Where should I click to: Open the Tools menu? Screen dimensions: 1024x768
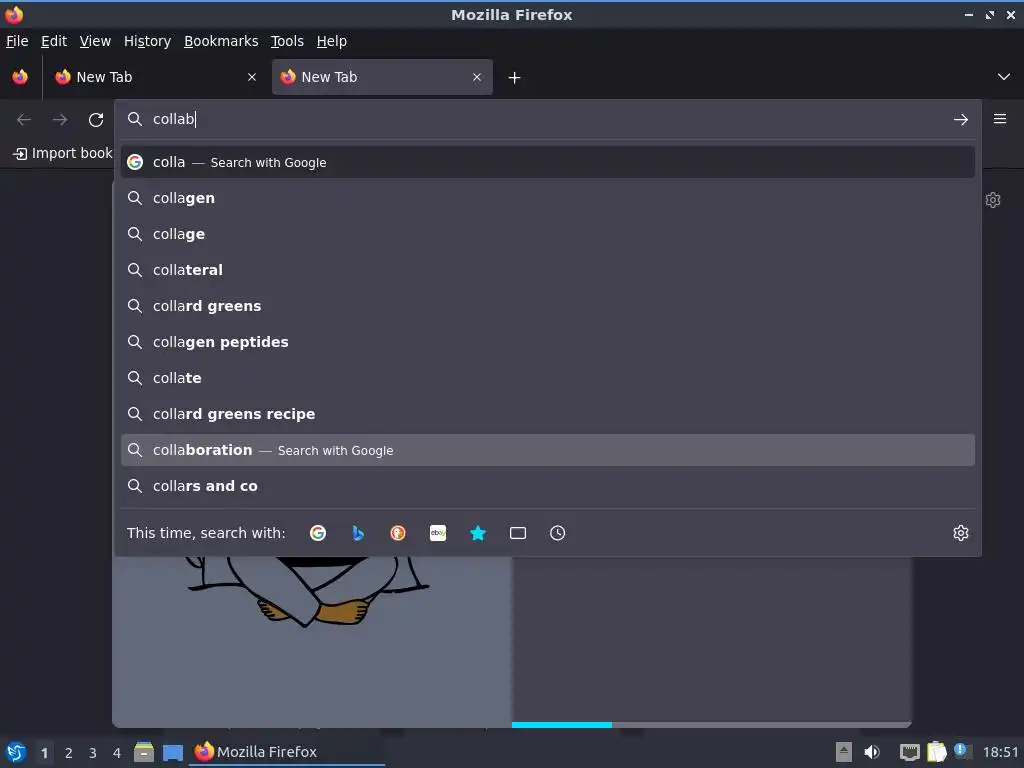pyautogui.click(x=287, y=41)
